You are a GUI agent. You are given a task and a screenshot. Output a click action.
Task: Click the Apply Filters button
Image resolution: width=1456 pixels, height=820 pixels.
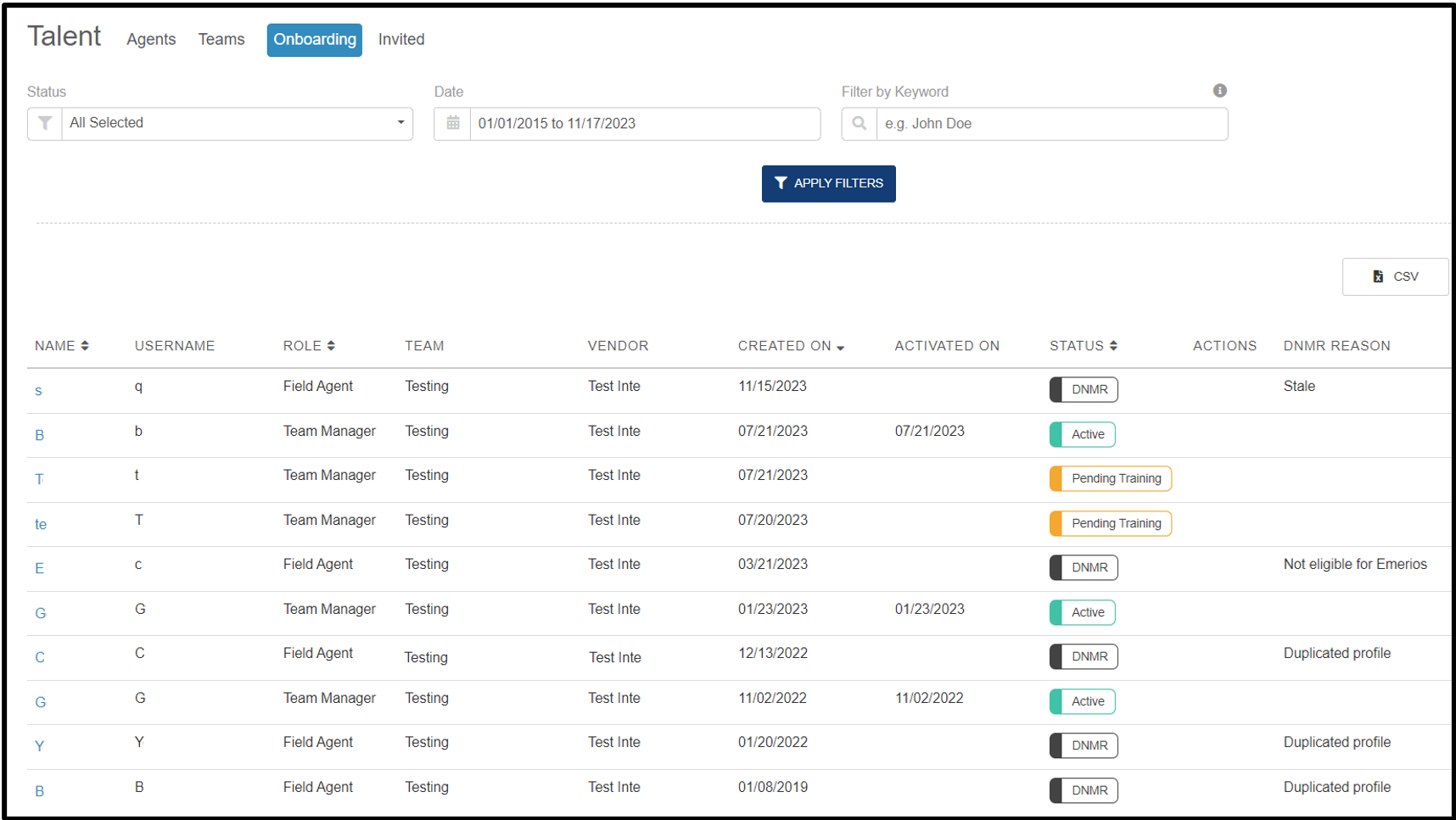[x=829, y=184]
